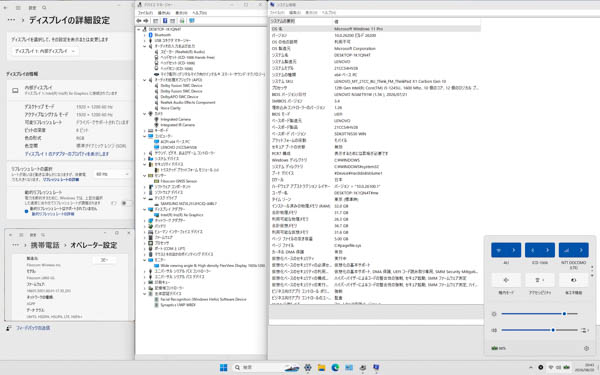
Task: Click the search icon in display Settings title bar
Action: [44, 8]
